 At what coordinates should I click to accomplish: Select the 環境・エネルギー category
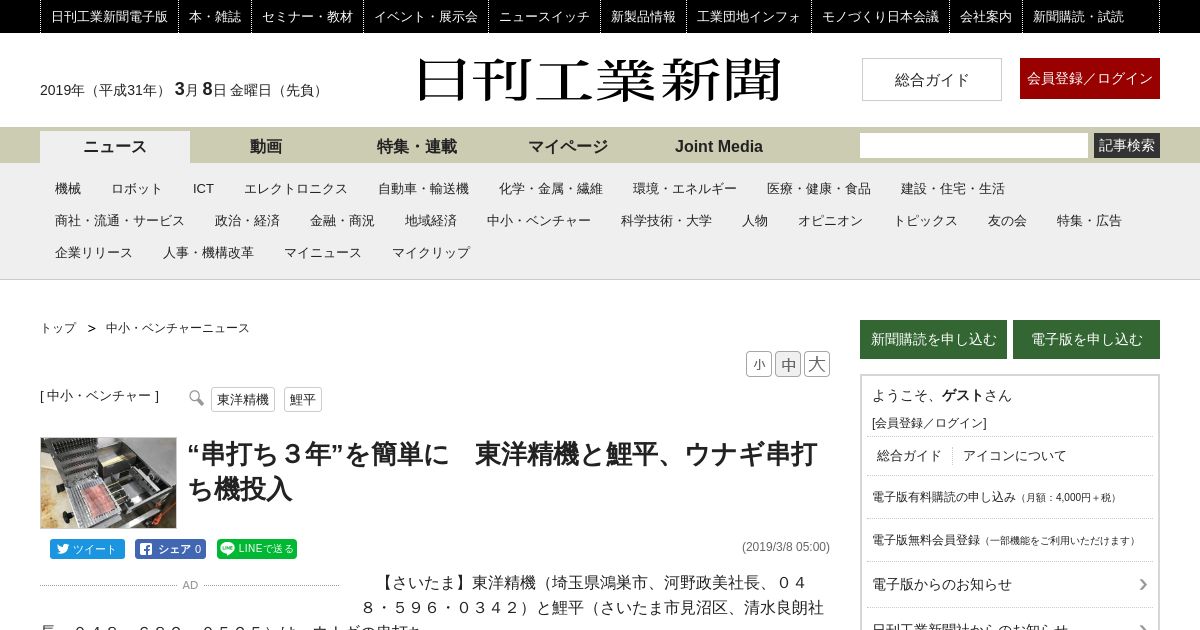pyautogui.click(x=685, y=188)
